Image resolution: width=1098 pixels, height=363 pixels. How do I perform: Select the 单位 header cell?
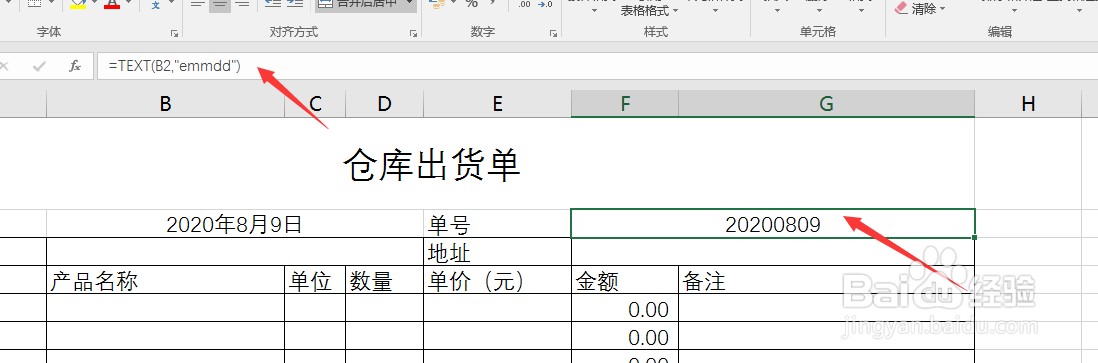(315, 280)
